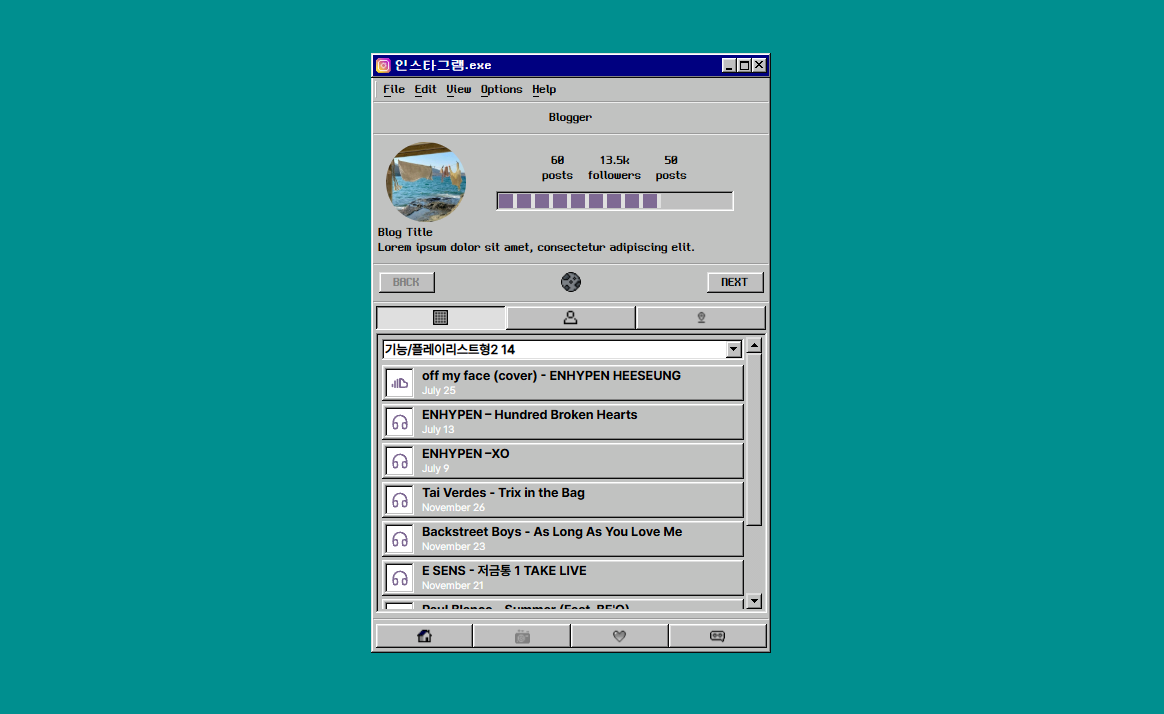
Task: Switch to the location pin tab
Action: pos(701,318)
